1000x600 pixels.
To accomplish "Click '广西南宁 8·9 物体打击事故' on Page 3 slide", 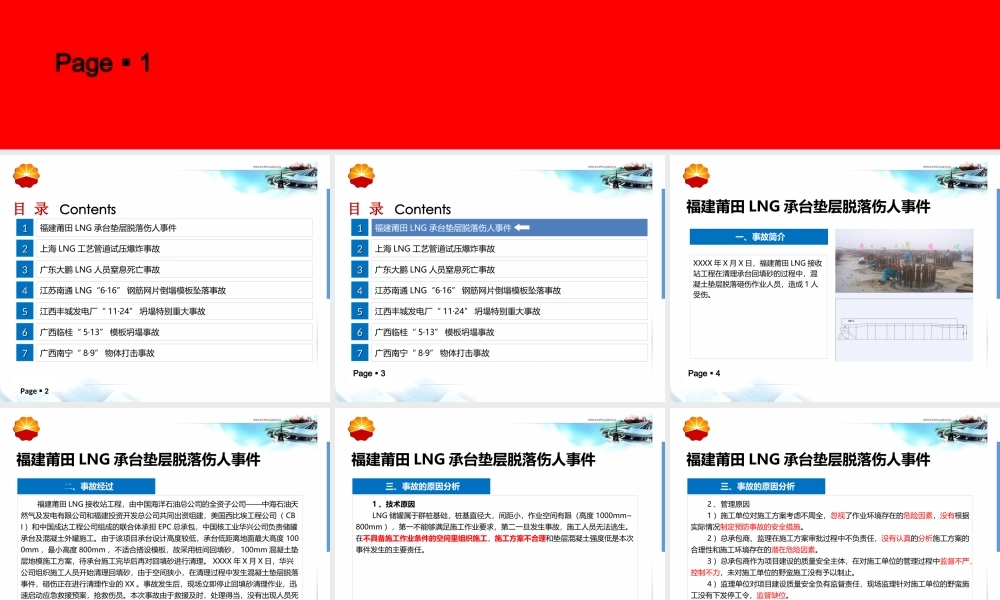I will coord(509,353).
